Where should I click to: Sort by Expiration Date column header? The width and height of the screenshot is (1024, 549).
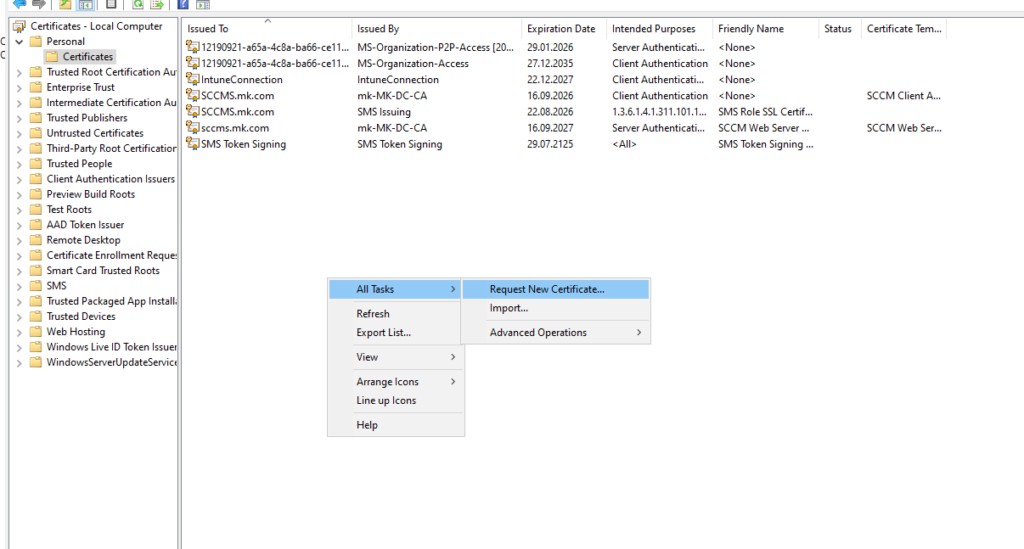pyautogui.click(x=560, y=29)
